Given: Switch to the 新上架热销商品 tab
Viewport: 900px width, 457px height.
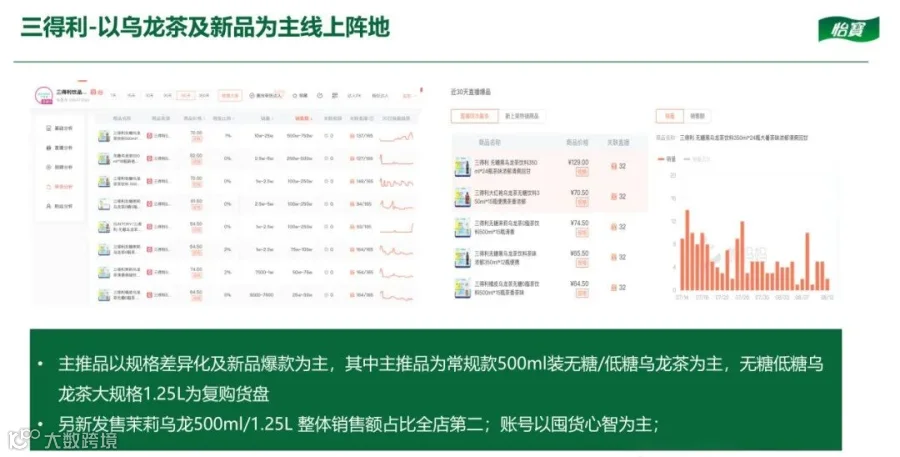Looking at the screenshot, I should coord(522,116).
